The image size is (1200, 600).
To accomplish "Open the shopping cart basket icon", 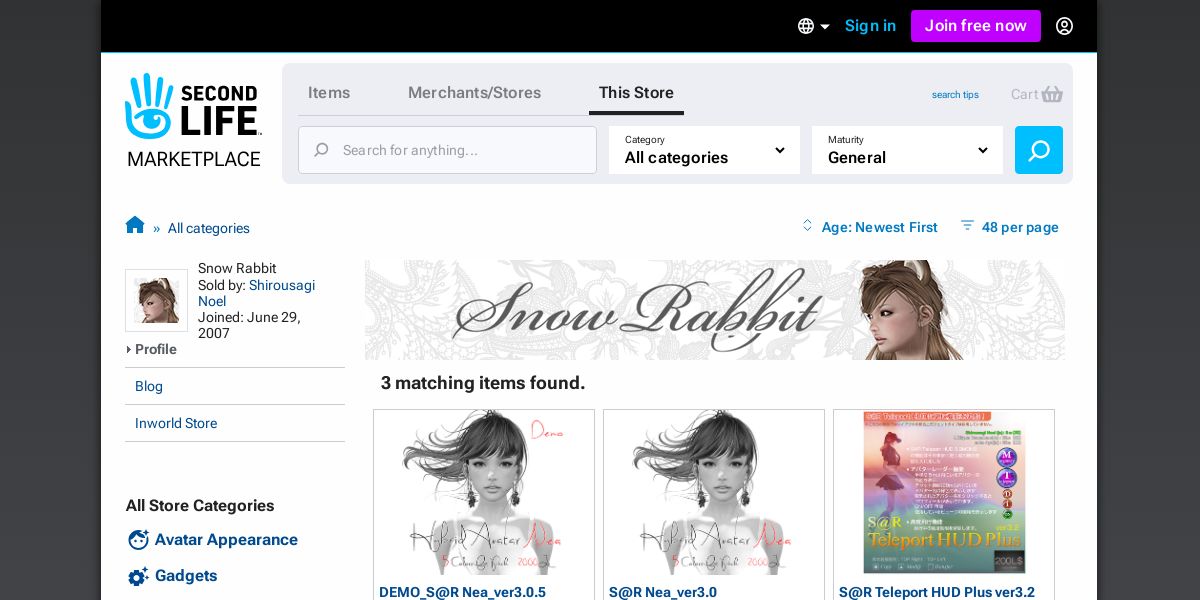I will point(1052,94).
